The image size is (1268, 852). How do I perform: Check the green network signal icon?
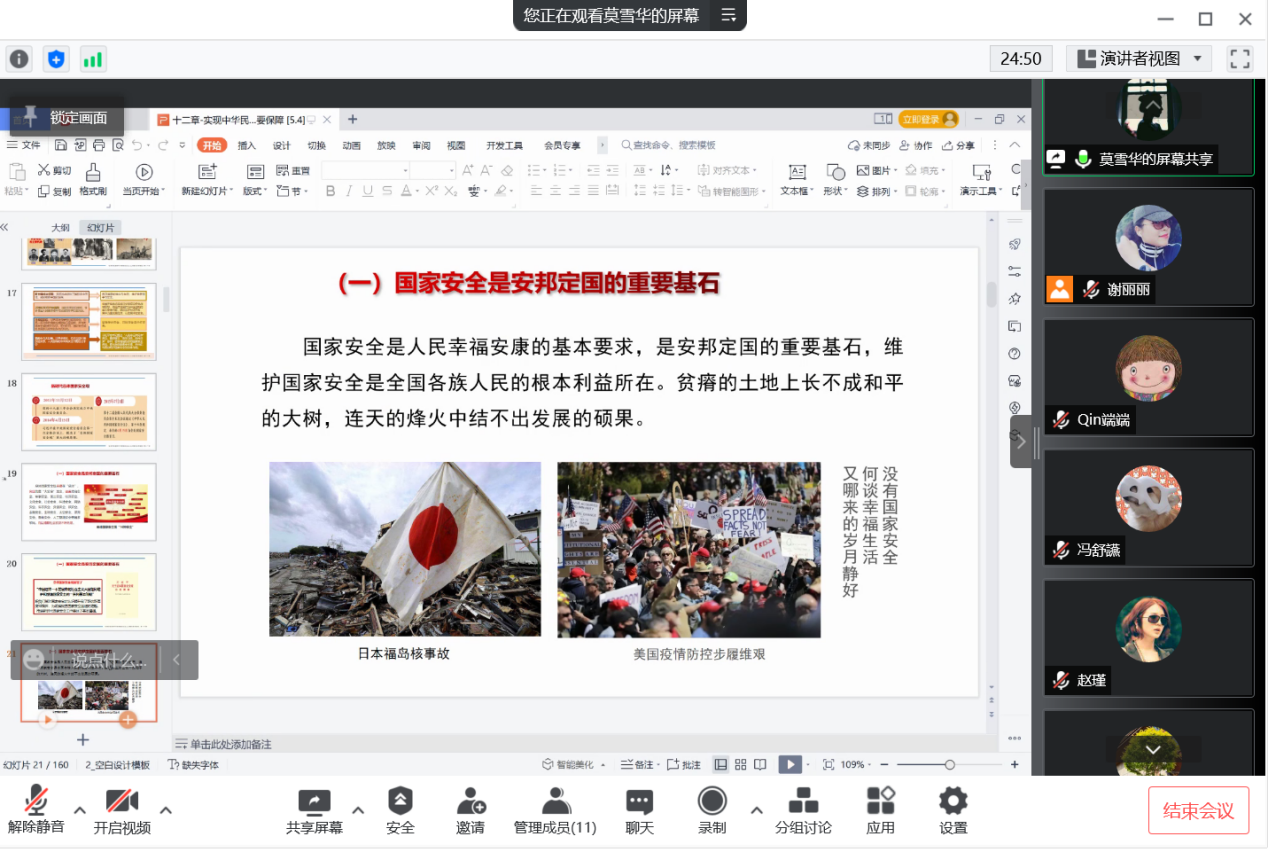pyautogui.click(x=93, y=59)
